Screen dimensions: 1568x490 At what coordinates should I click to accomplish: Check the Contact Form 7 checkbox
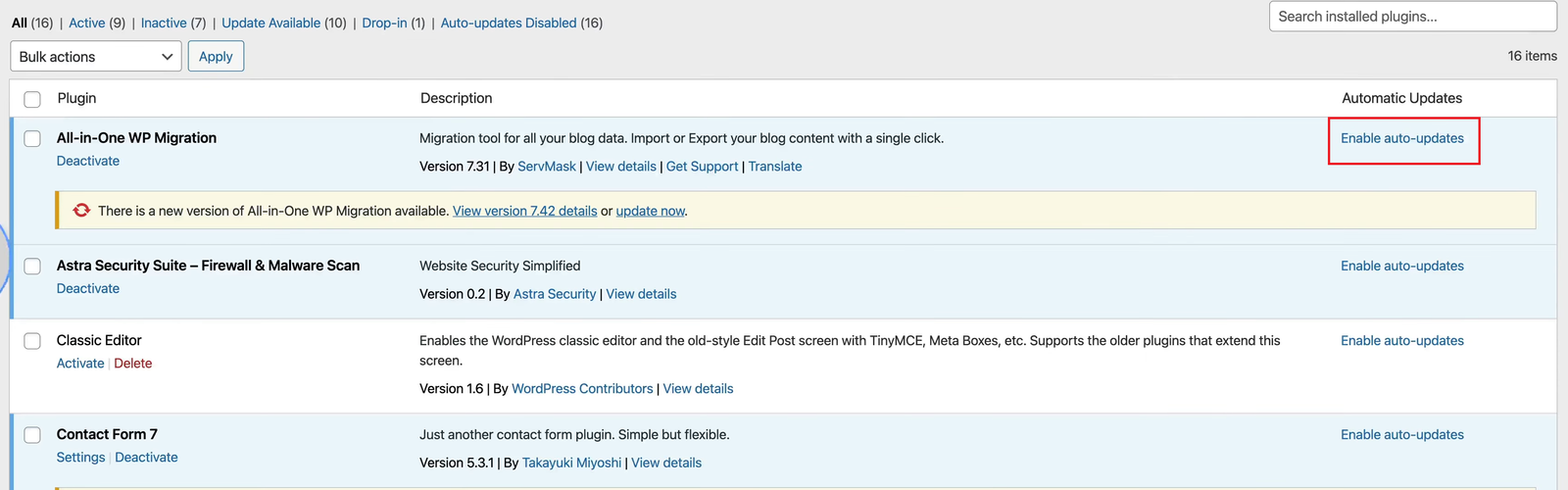(32, 435)
